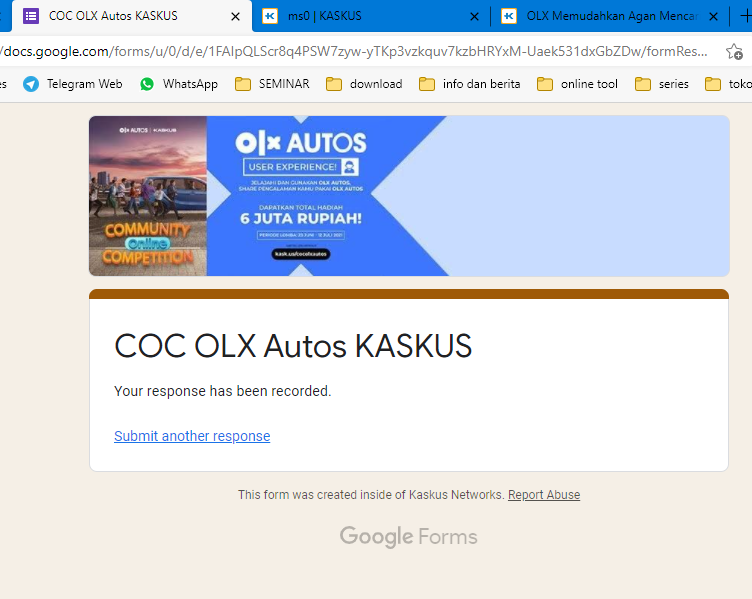Open the toko bookmarks folder
Viewport: 752px width, 599px height.
(728, 84)
